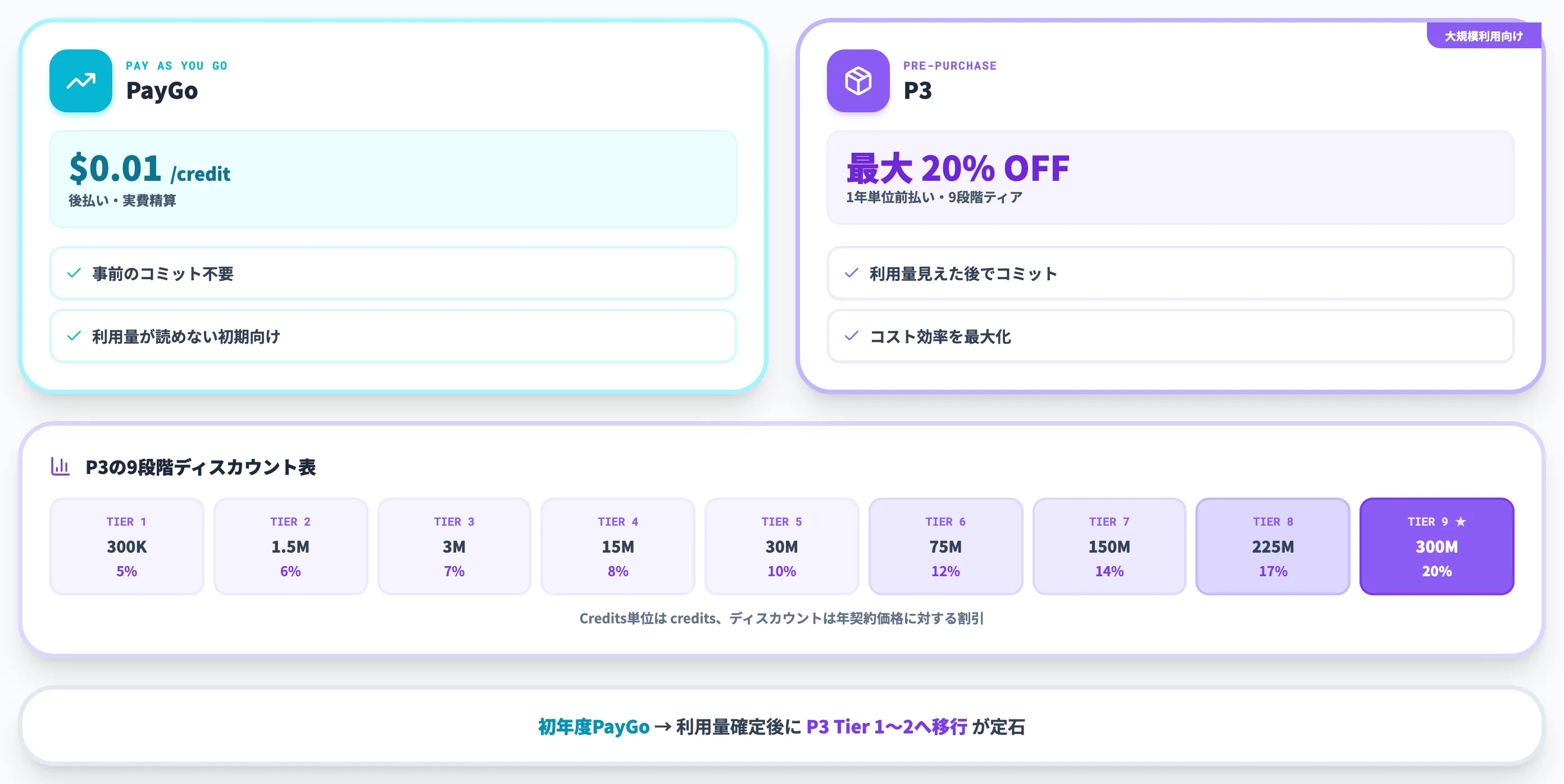Click the PAY AS YOU GO label
The height and width of the screenshot is (784, 1564).
176,66
